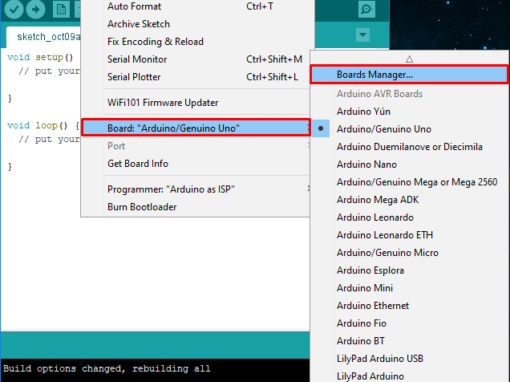Pick the Arduino Leonardo board
Image resolution: width=510 pixels, height=382 pixels.
[x=409, y=217]
